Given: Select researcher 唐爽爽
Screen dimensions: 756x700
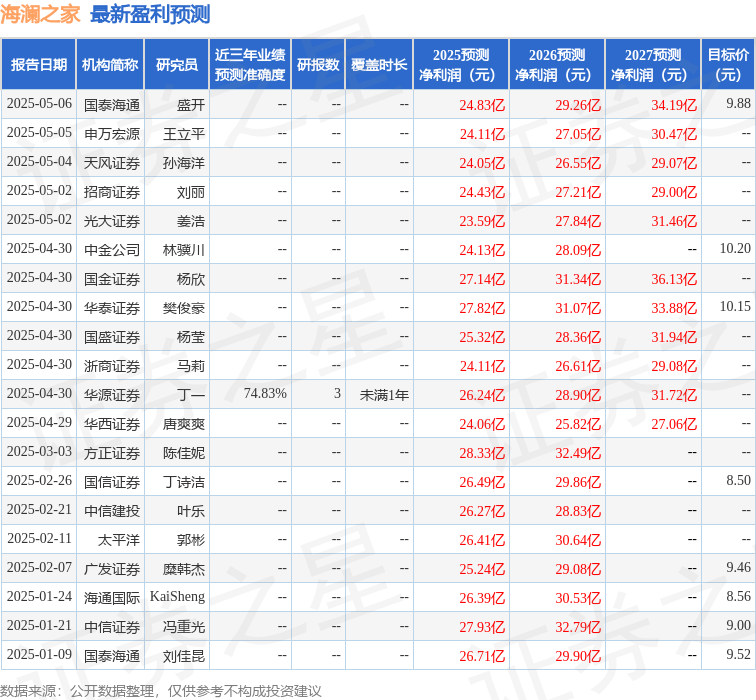Looking at the screenshot, I should coord(184,424).
